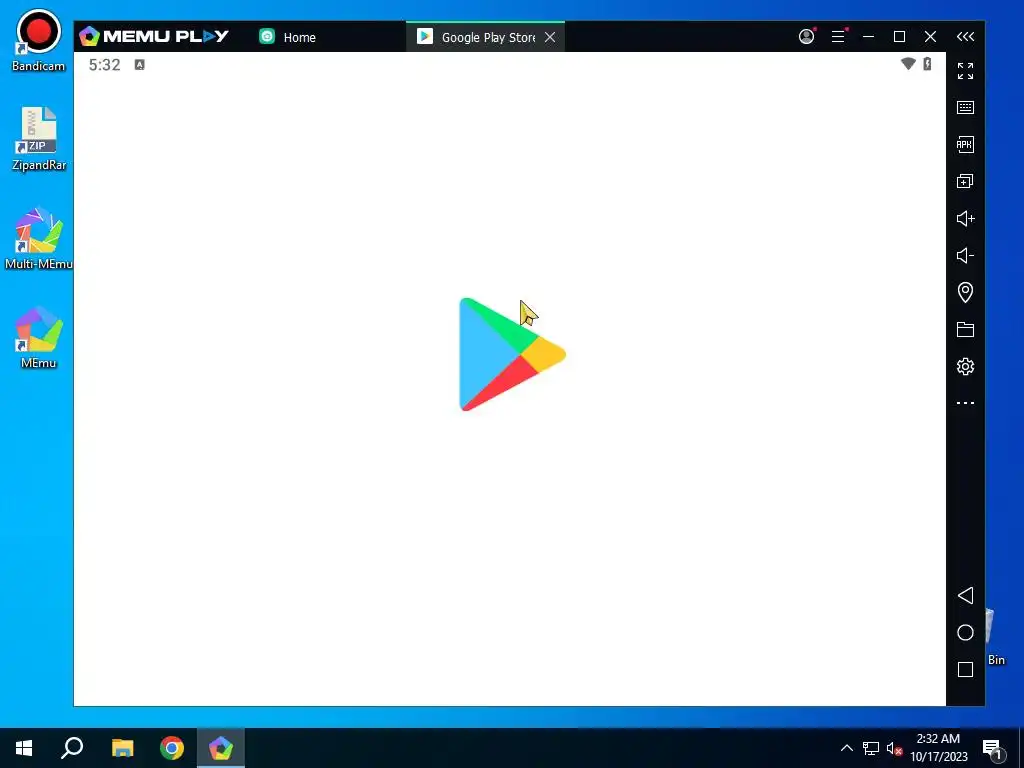Screen dimensions: 1024x768
Task: Minimize the MEmu Play window
Action: (868, 37)
